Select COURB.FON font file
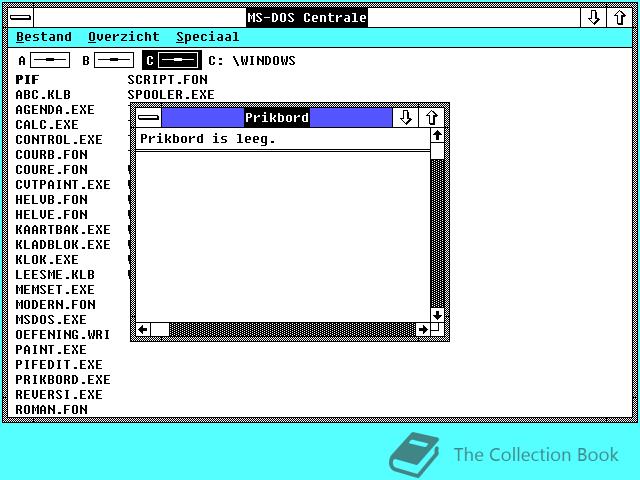This screenshot has height=480, width=640. 51,155
